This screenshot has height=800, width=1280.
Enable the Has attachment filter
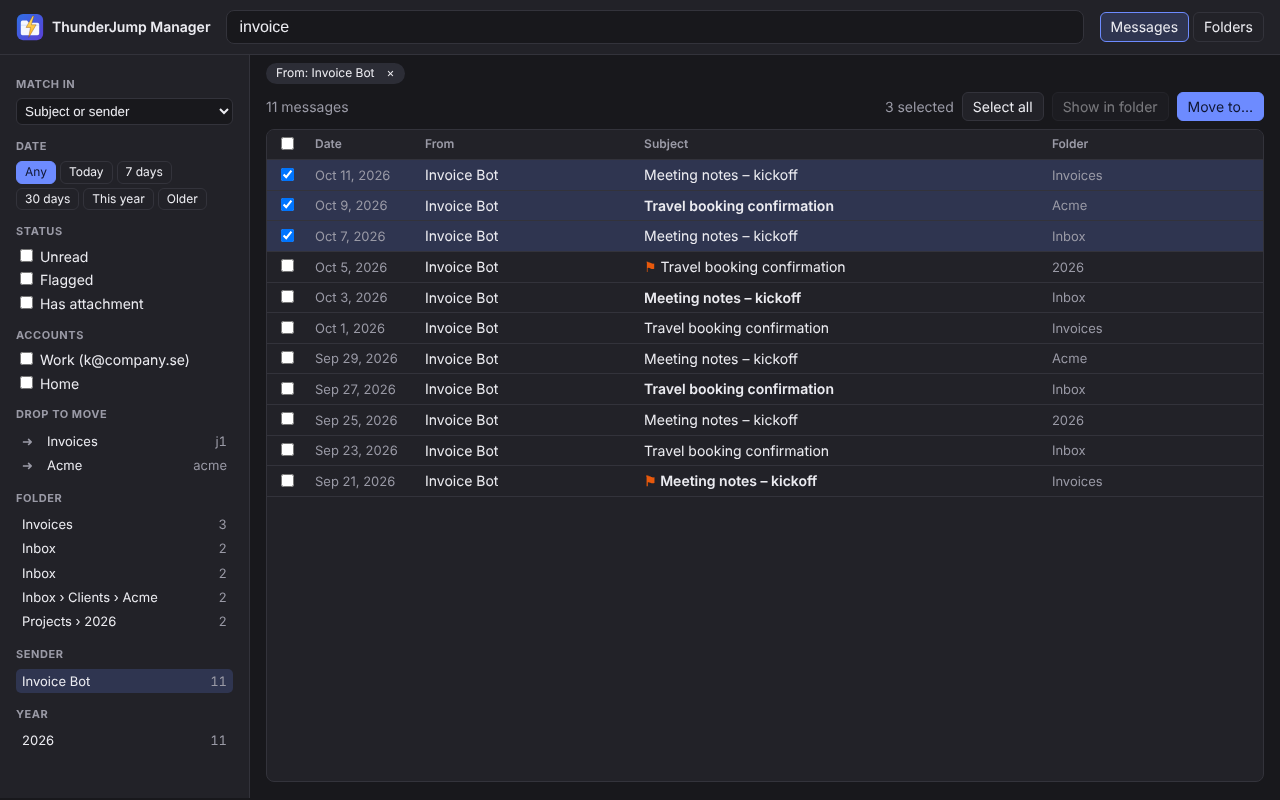[x=27, y=303]
